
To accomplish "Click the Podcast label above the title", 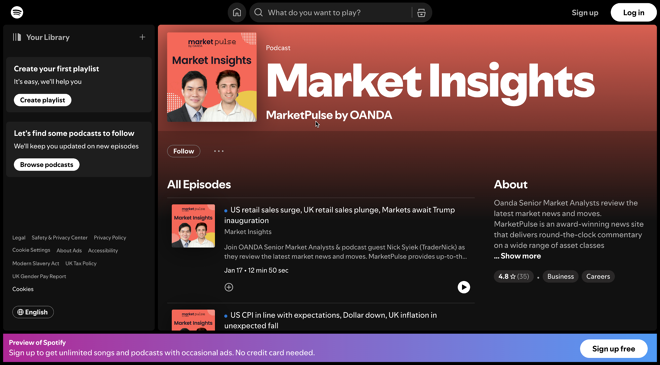I will (x=278, y=48).
